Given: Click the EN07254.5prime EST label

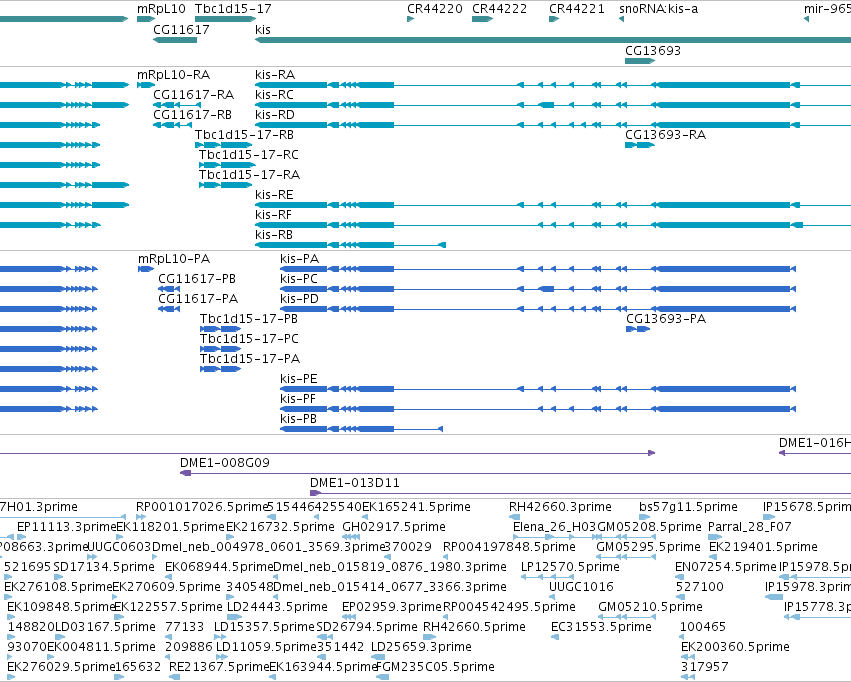Looking at the screenshot, I should pyautogui.click(x=726, y=567).
